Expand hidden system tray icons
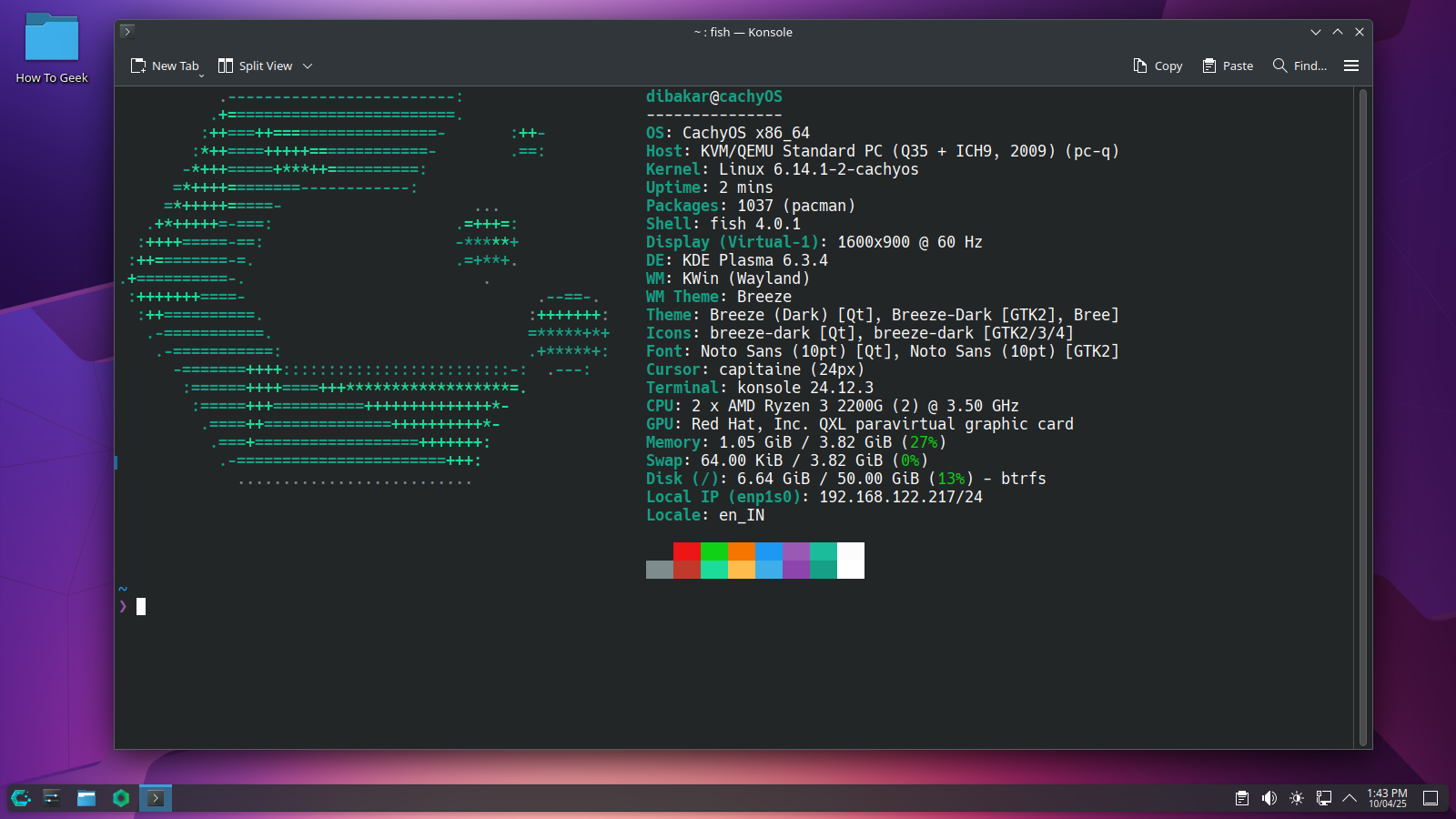Screen dimensions: 1456x819 (1350, 798)
